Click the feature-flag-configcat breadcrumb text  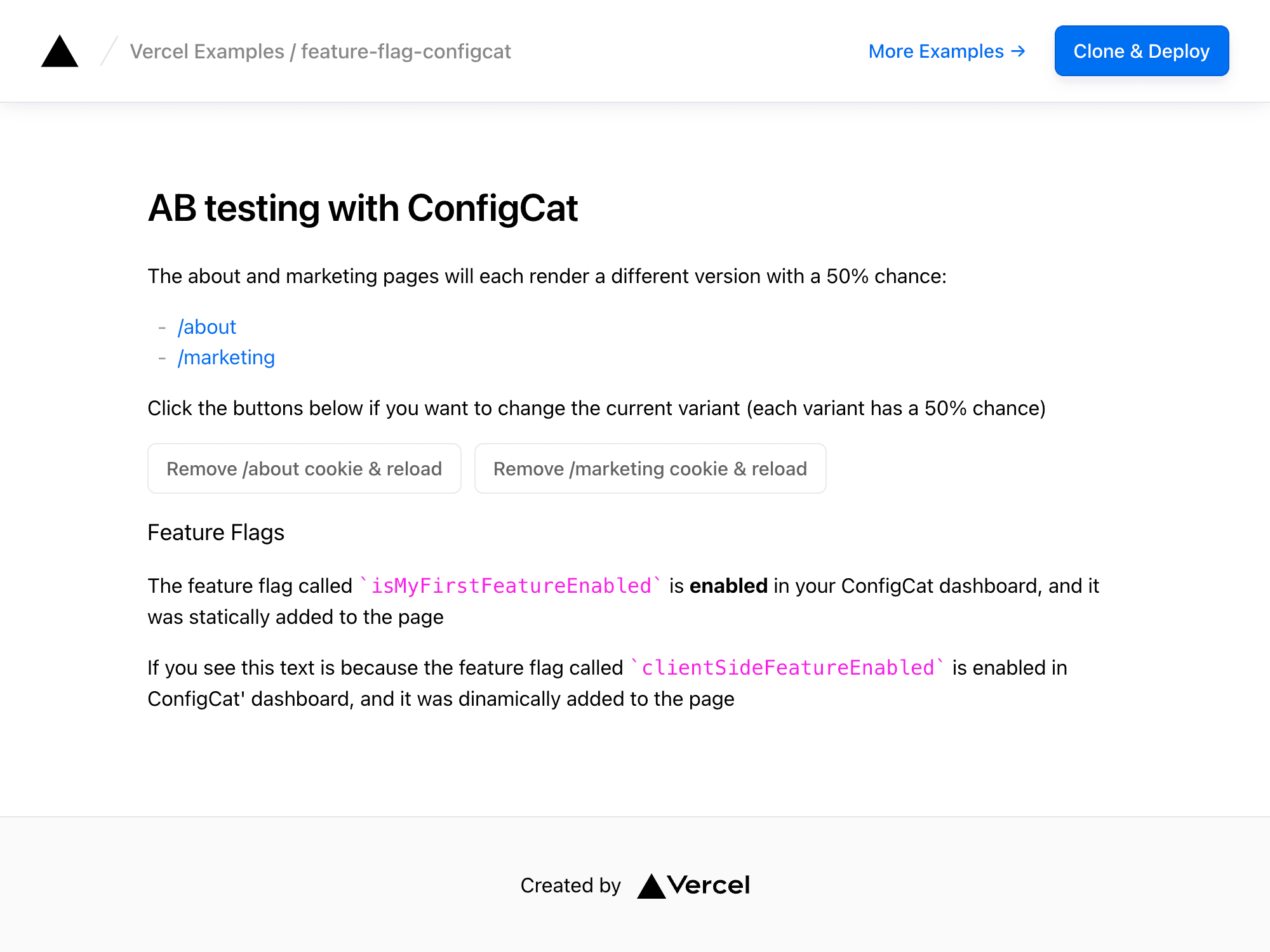(406, 51)
